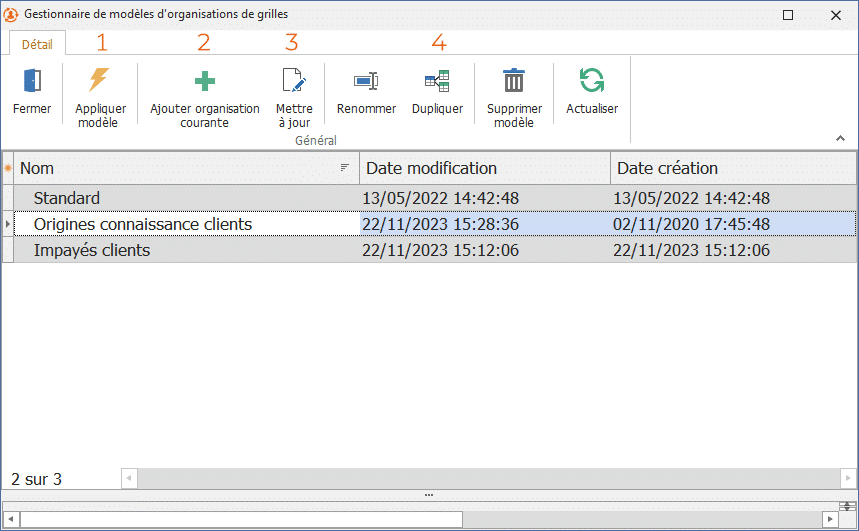Click the green plus Ajouter organisation courante

pyautogui.click(x=204, y=82)
